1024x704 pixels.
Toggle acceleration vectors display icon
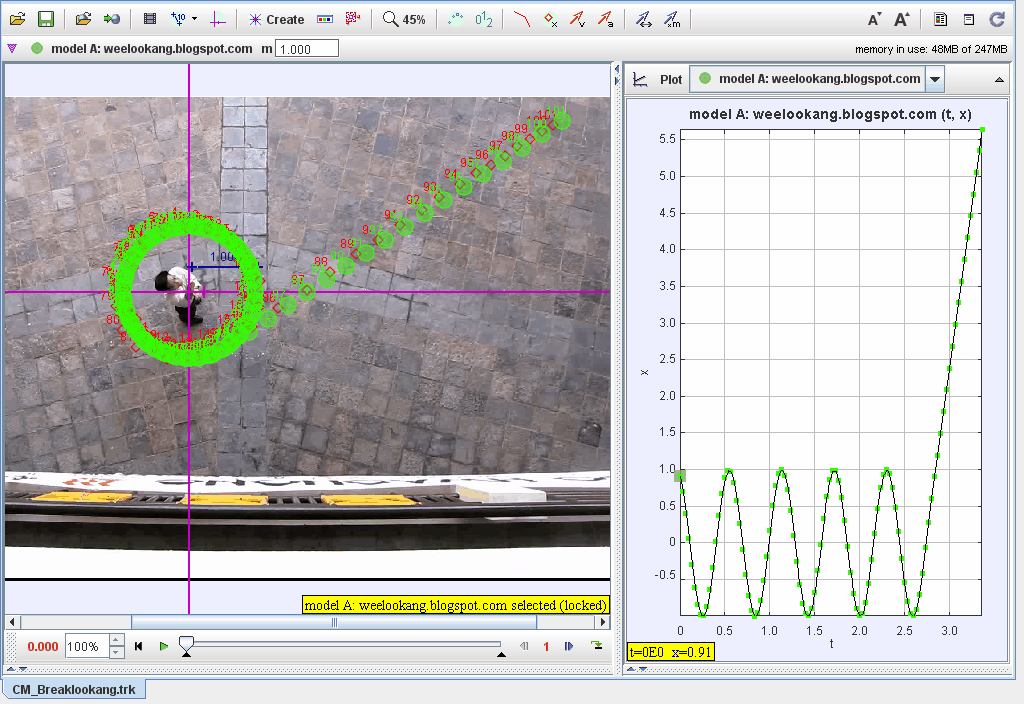click(x=605, y=19)
